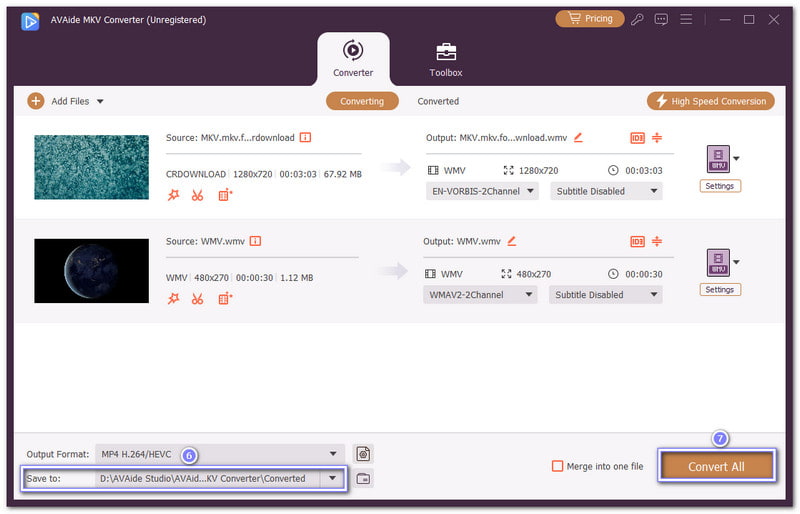
Task: Enable High Speed Conversion
Action: coord(711,101)
